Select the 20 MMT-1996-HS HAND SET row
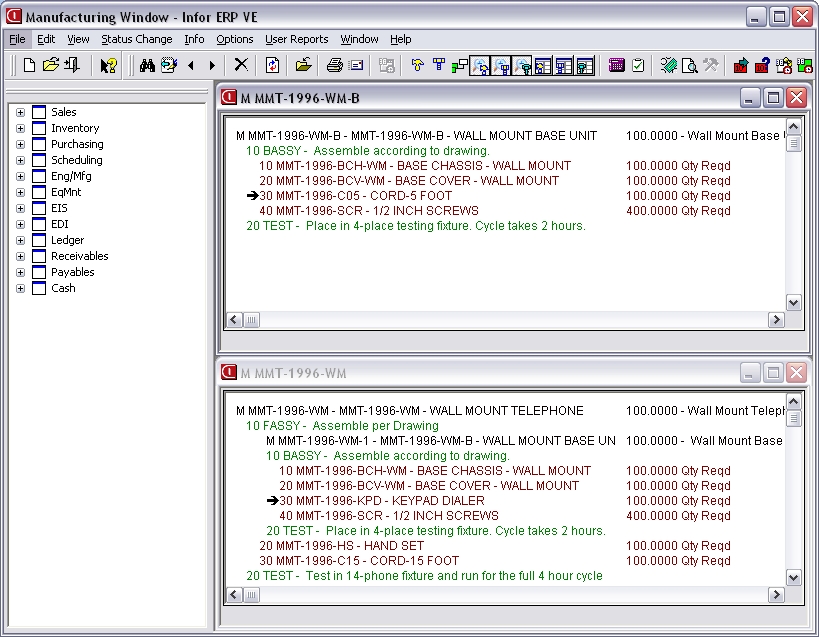Image resolution: width=819 pixels, height=637 pixels. pyautogui.click(x=342, y=546)
